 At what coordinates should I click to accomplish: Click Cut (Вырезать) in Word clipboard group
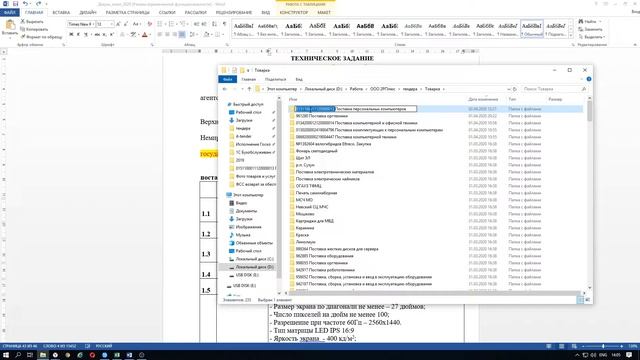click(32, 21)
